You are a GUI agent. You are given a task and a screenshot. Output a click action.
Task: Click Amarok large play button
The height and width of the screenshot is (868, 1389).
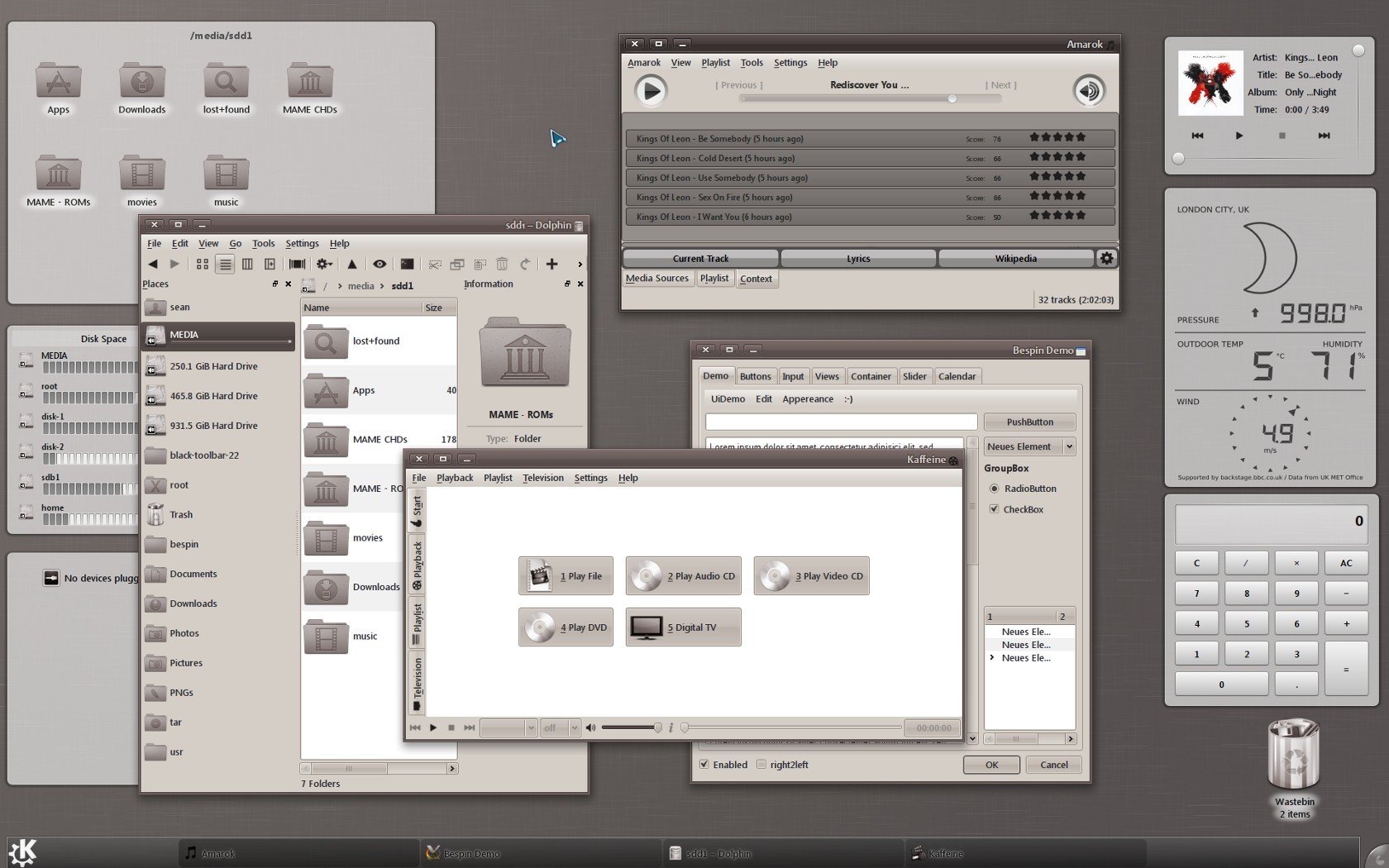coord(651,90)
